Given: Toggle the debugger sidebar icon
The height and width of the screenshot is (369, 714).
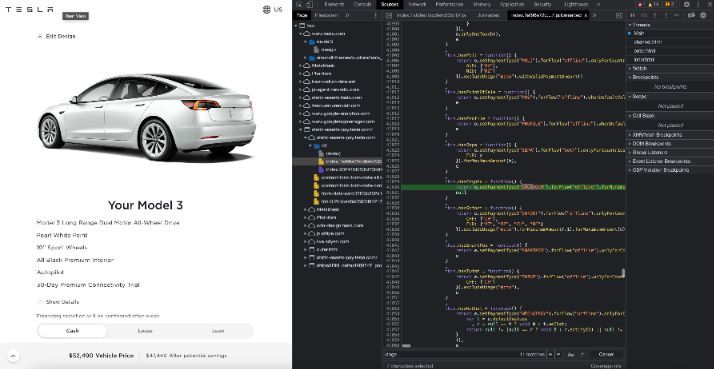Looking at the screenshot, I should coord(619,15).
